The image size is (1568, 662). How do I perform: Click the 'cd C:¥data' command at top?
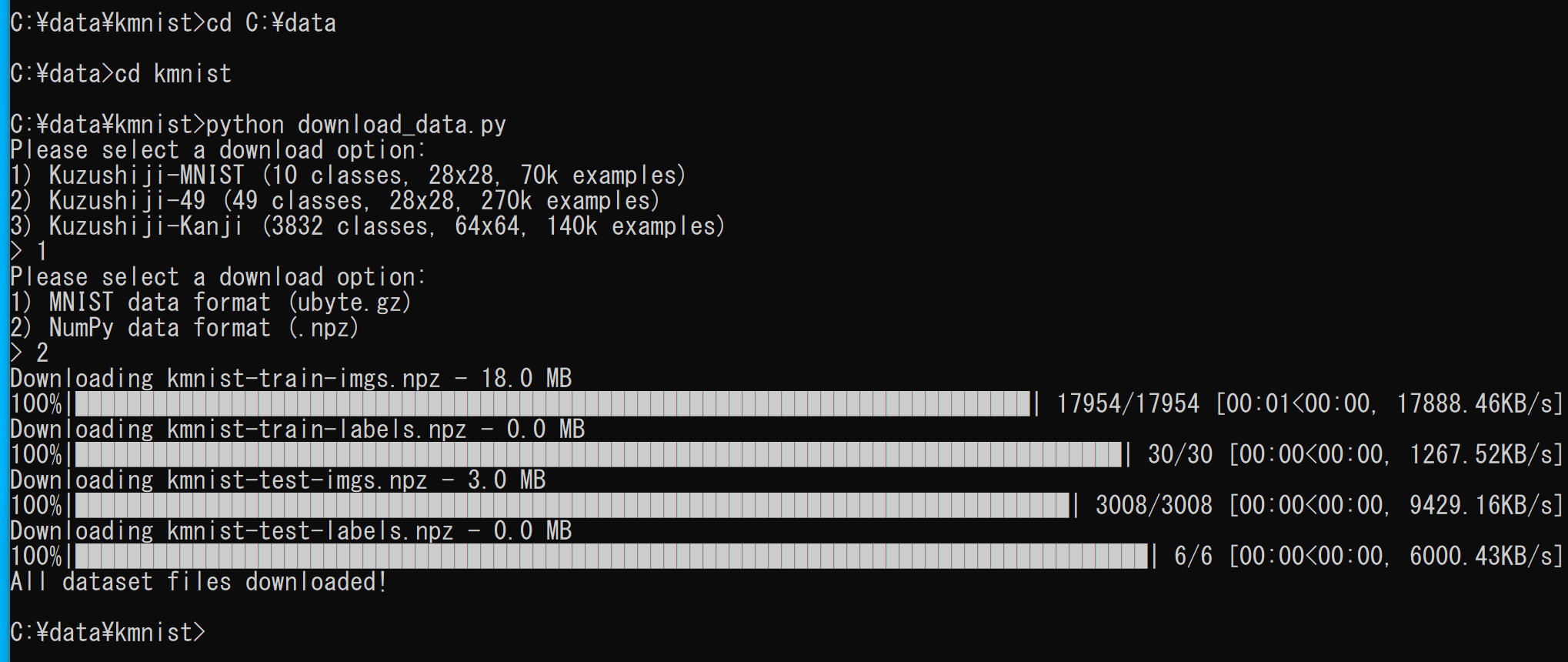pyautogui.click(x=272, y=23)
